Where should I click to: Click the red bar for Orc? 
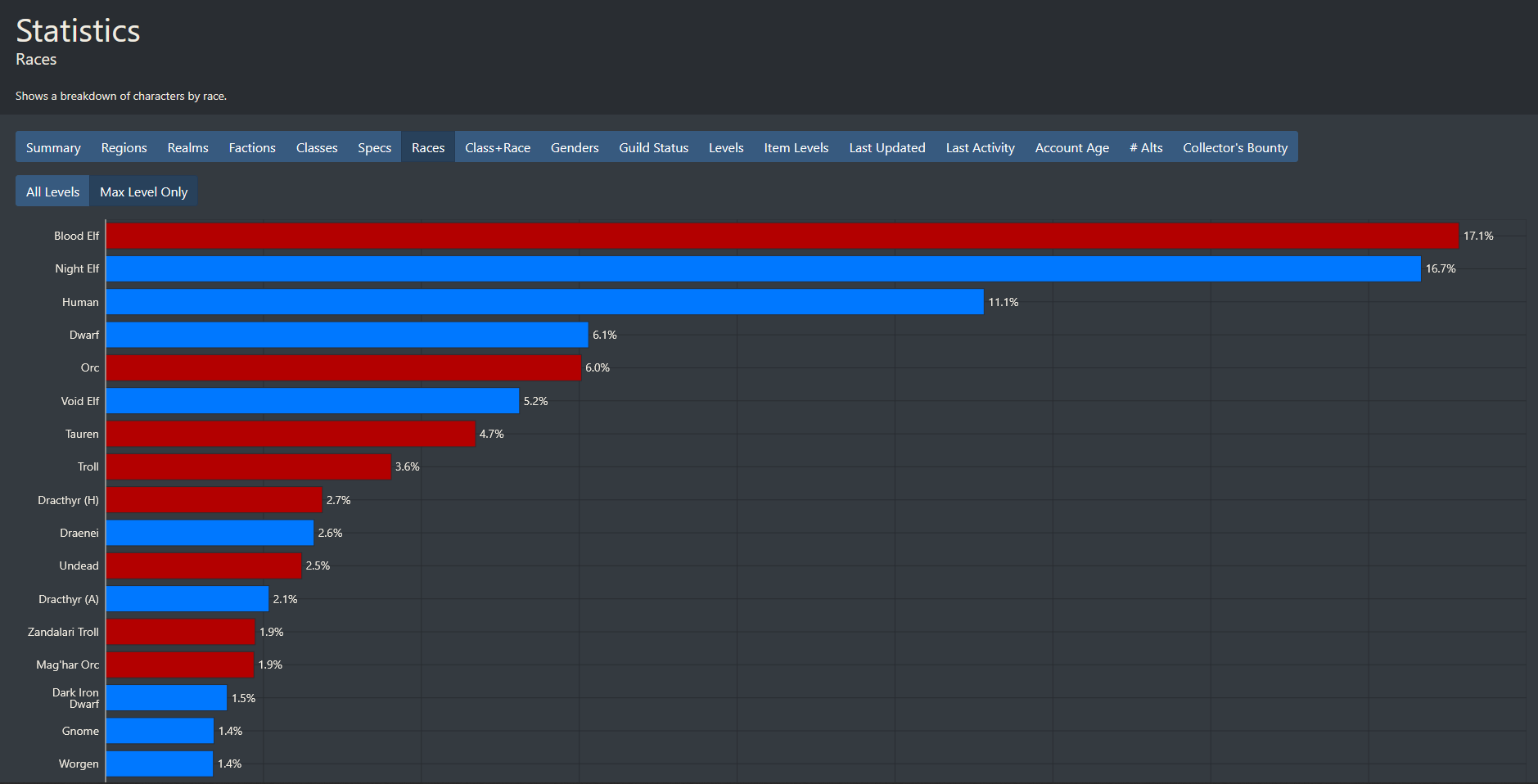pyautogui.click(x=343, y=367)
